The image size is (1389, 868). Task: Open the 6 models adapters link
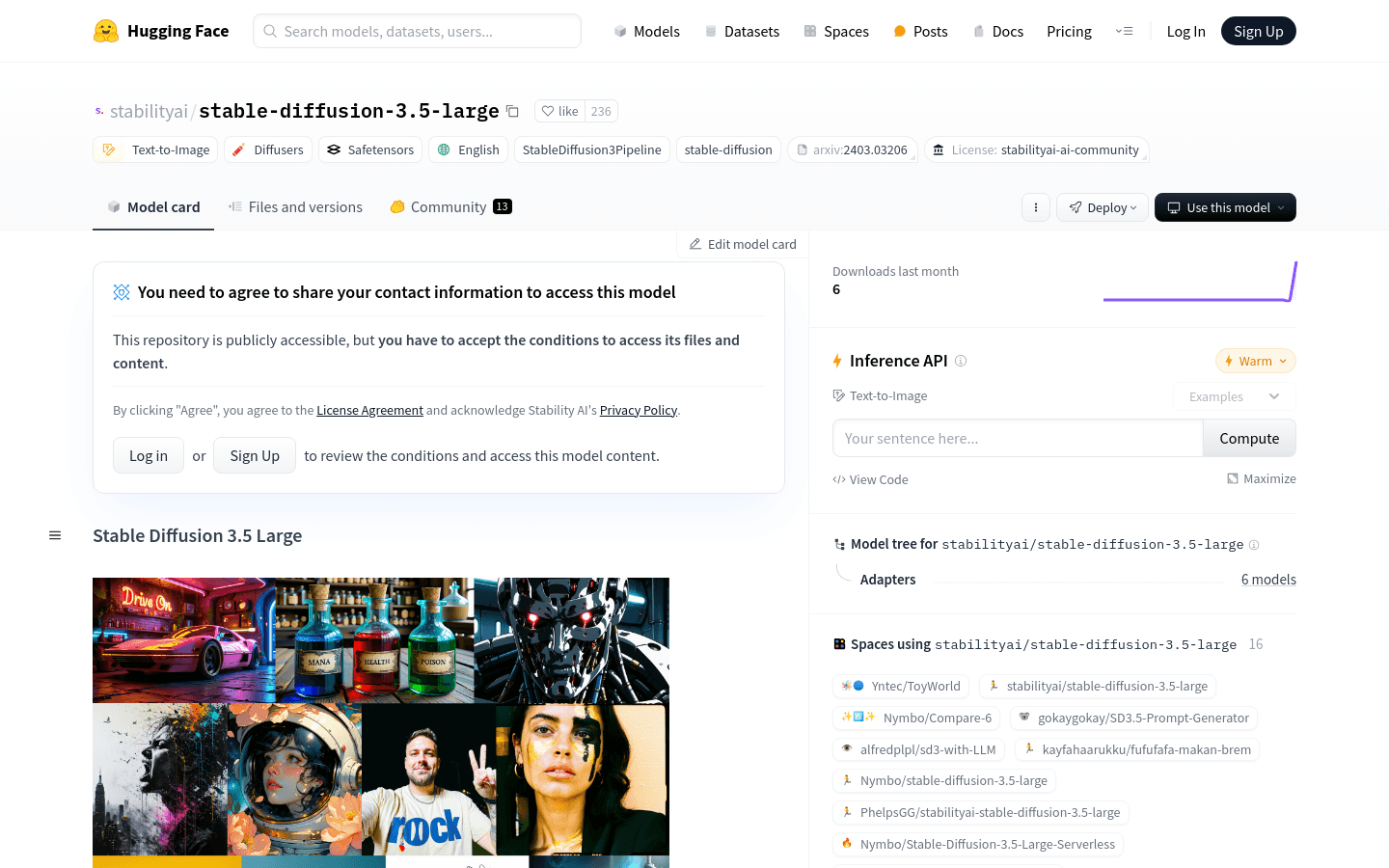1268,579
